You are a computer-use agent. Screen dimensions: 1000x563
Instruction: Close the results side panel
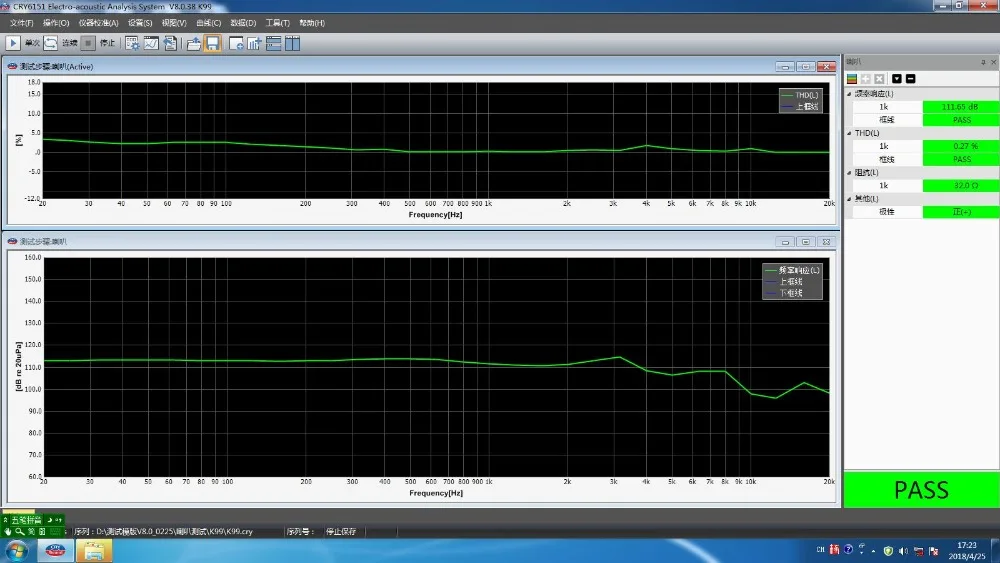994,62
